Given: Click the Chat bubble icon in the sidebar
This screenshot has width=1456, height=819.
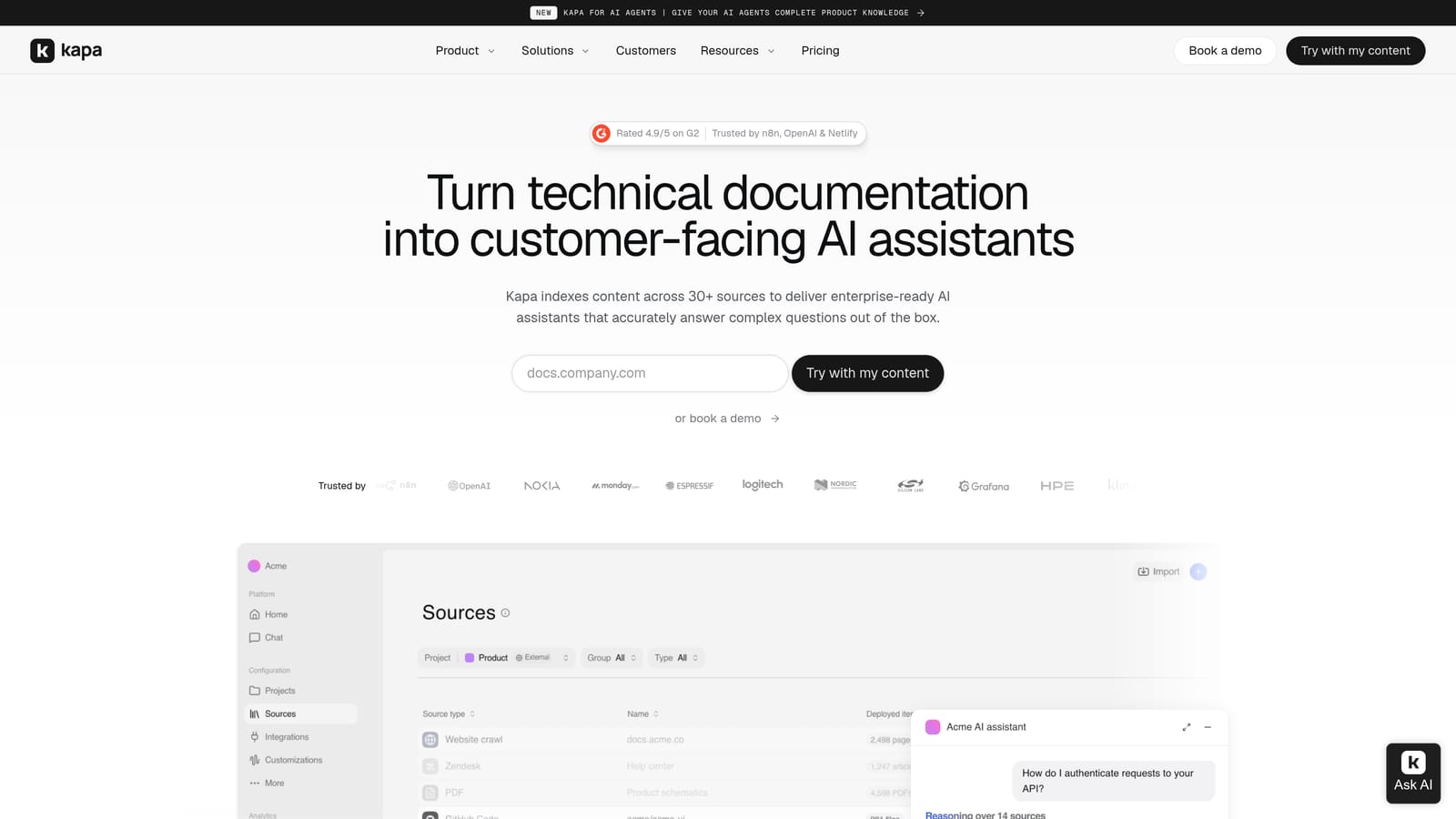Looking at the screenshot, I should [x=255, y=638].
